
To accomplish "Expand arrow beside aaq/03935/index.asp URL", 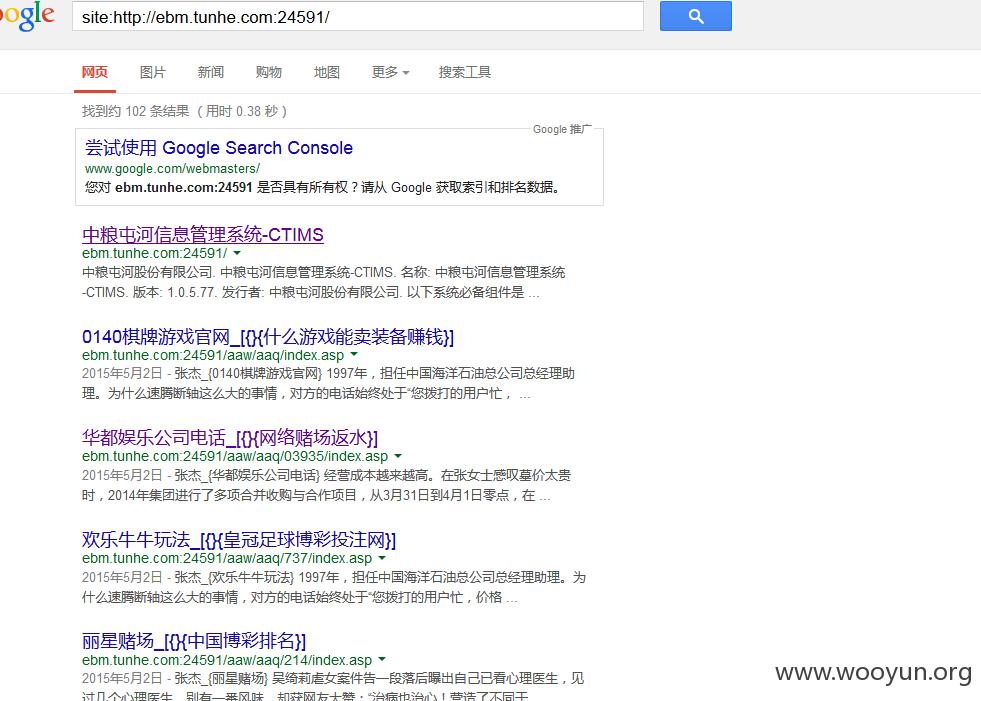I will point(398,456).
